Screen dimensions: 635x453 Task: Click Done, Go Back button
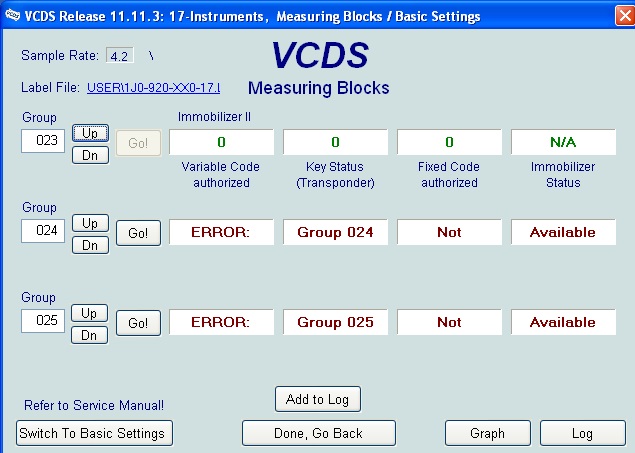[319, 433]
